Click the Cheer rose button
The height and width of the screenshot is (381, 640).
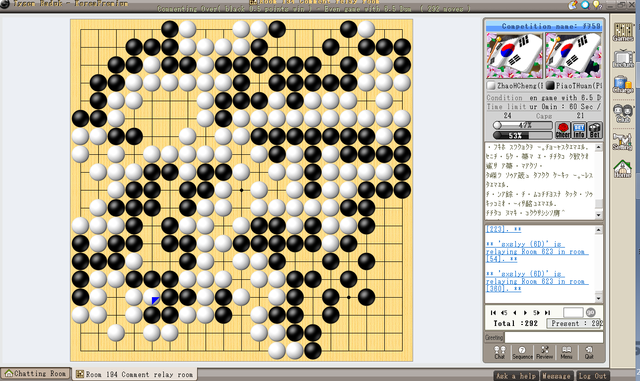[x=562, y=130]
